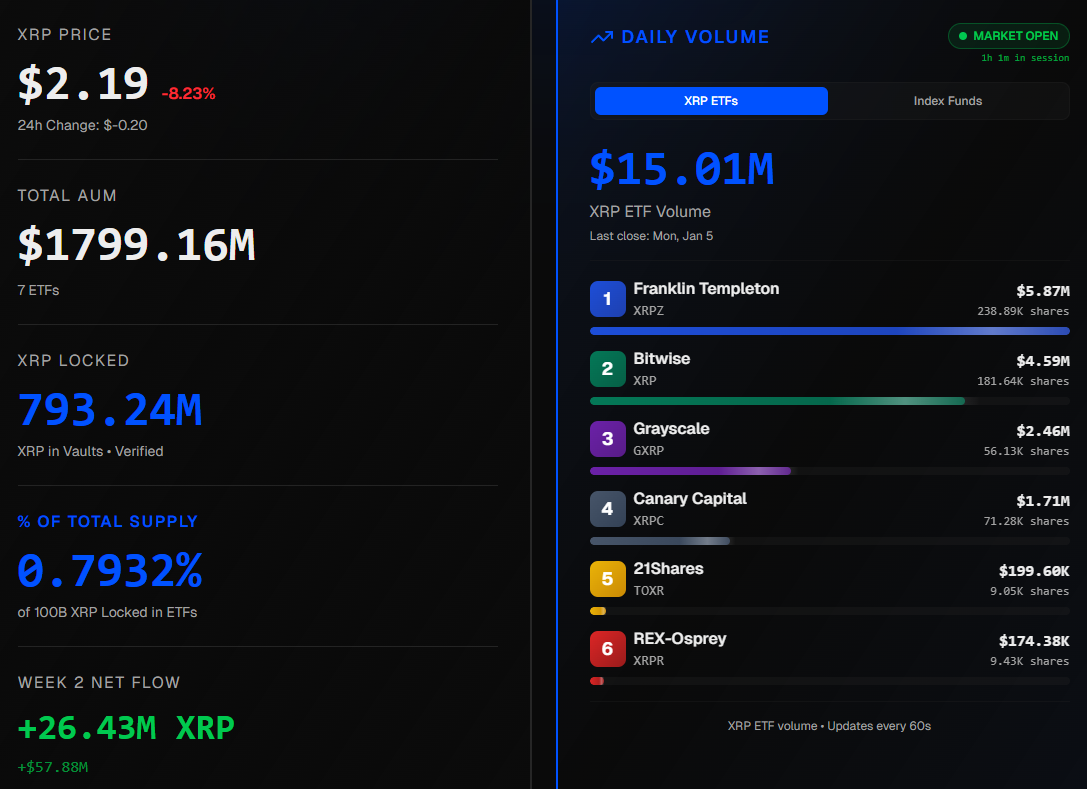Click 'Last close: Mon, Jan 5' text
Screen dimensions: 1087x789
[651, 236]
